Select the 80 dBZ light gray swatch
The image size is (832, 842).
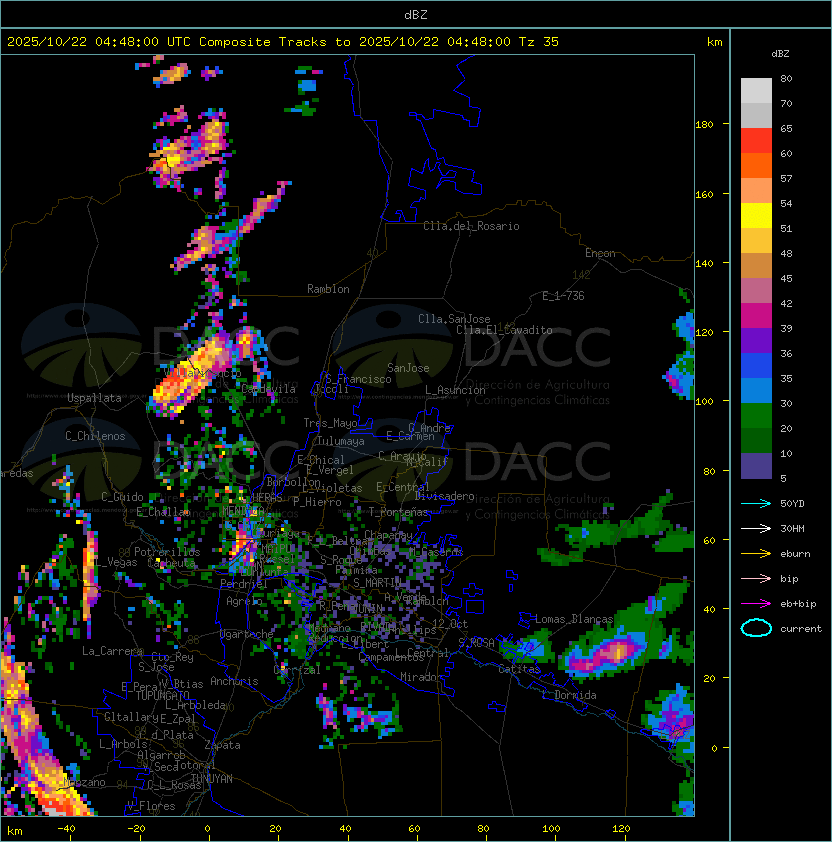(x=756, y=90)
